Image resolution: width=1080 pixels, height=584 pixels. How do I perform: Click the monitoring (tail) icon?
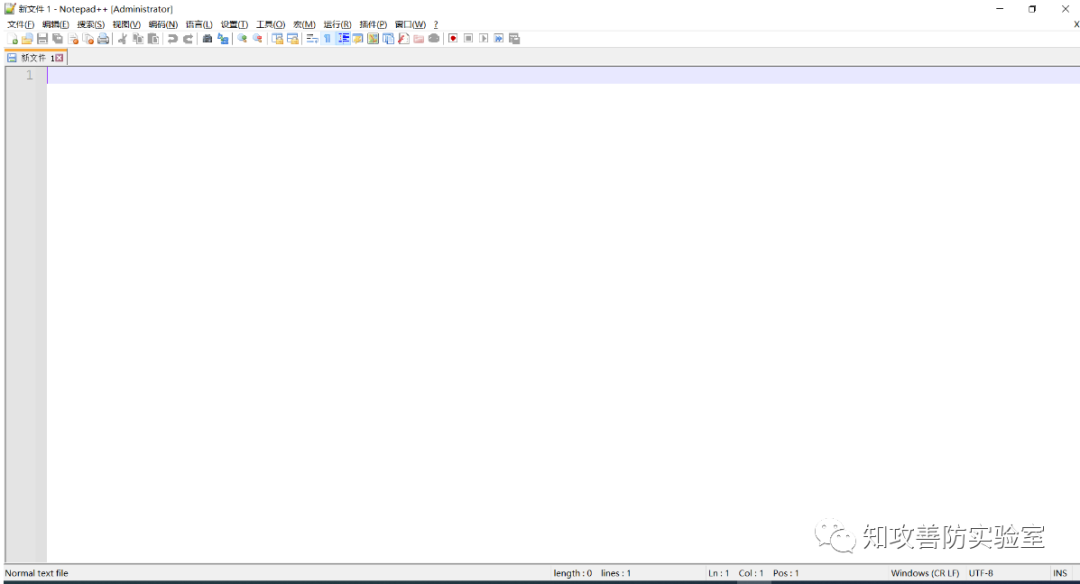[434, 39]
